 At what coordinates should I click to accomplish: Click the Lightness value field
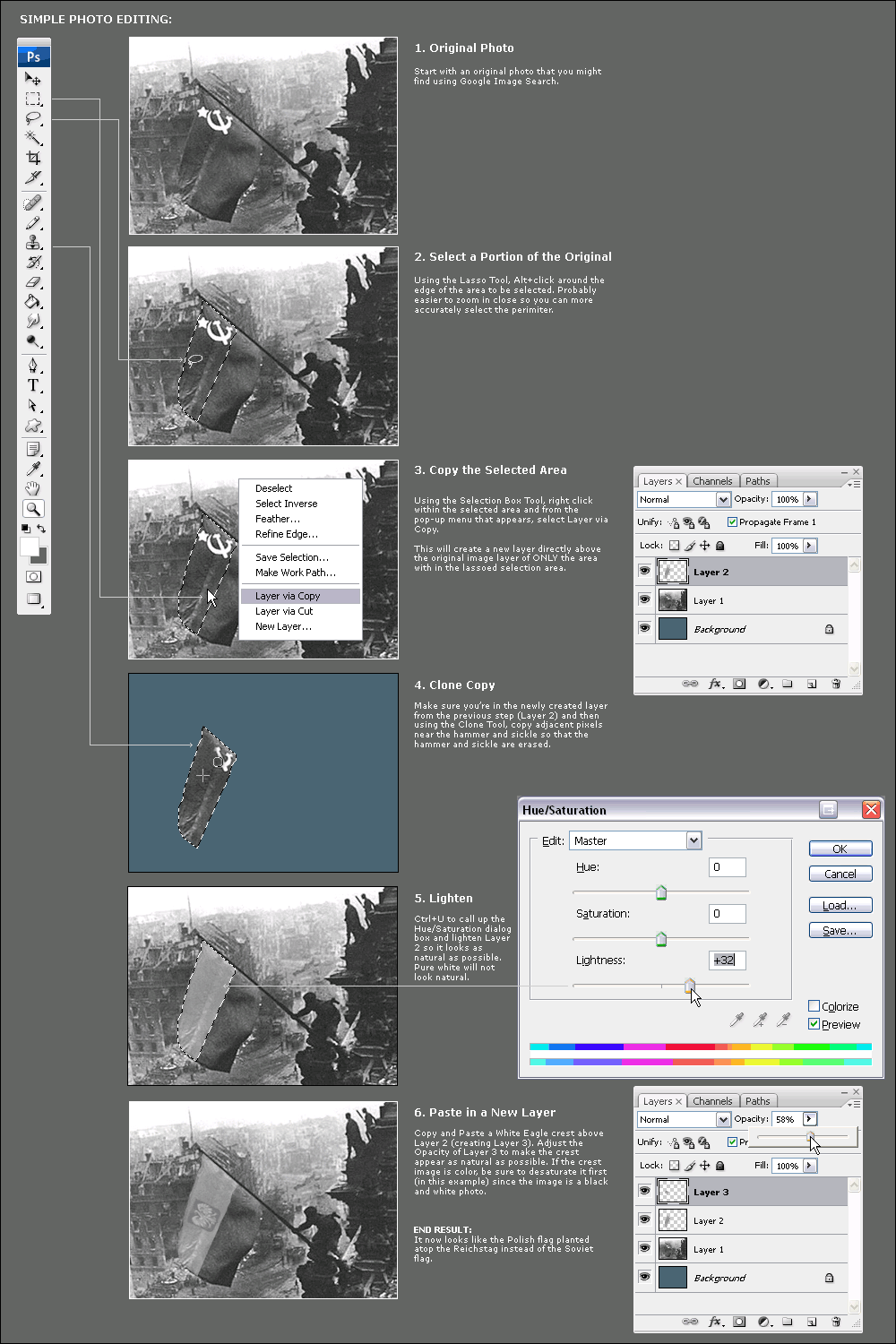[x=728, y=960]
